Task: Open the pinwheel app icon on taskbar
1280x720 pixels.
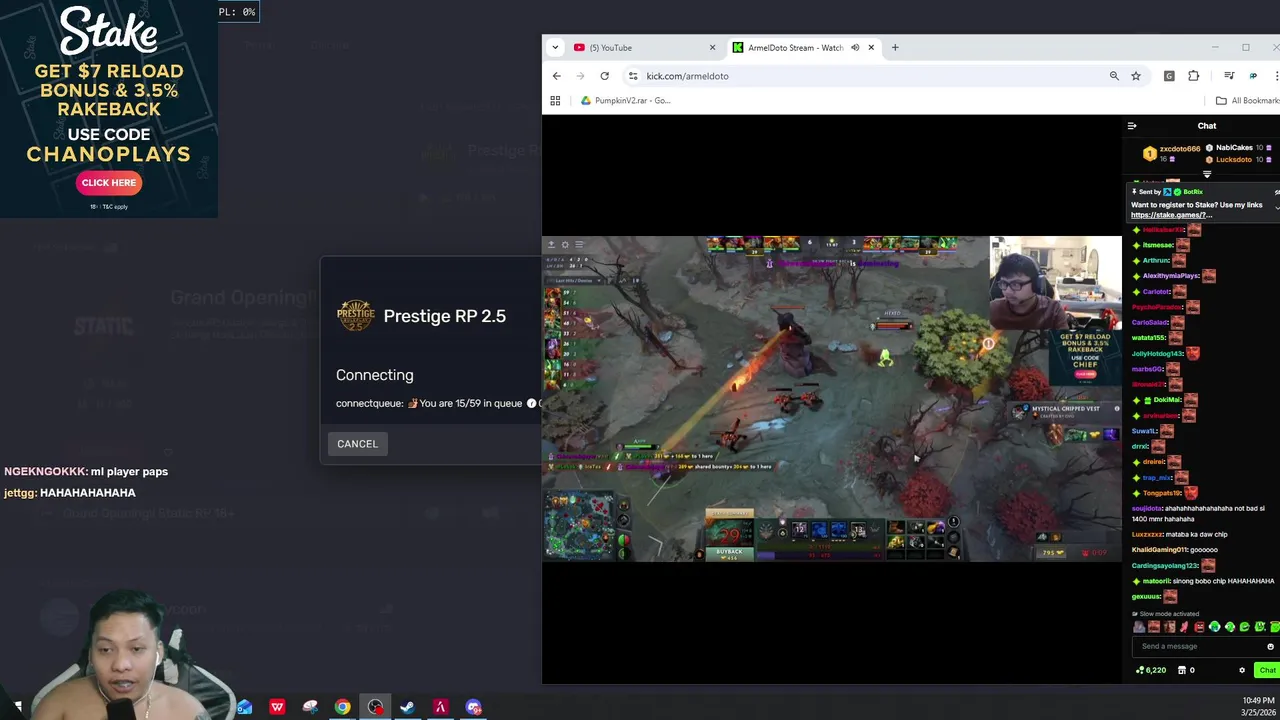Action: click(310, 707)
